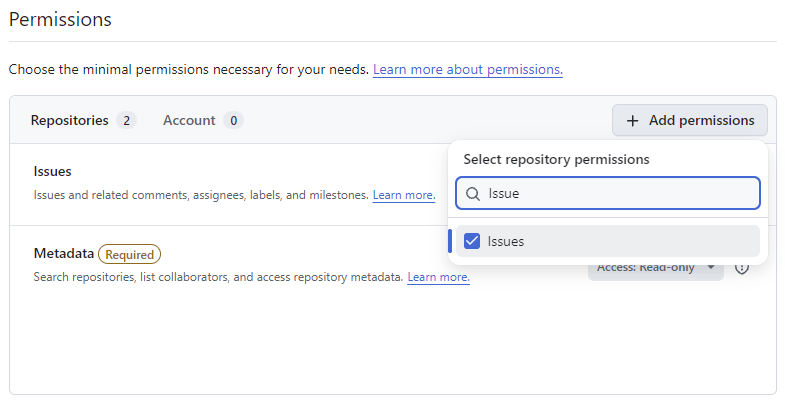Viewport: 785px width, 400px height.
Task: Click the 'Permissions' page heading
Action: click(x=60, y=20)
